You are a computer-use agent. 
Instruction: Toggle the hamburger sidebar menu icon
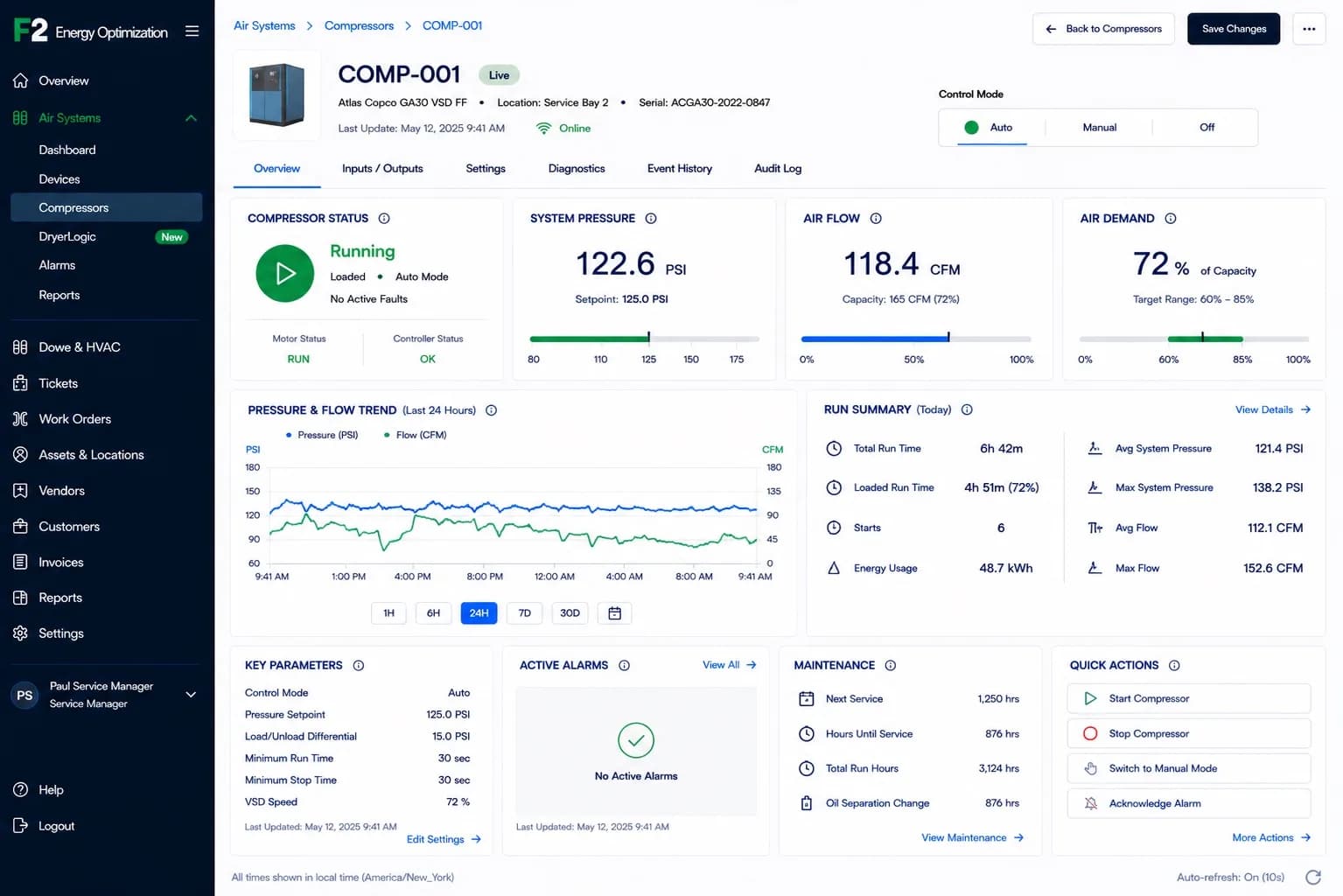(x=192, y=31)
